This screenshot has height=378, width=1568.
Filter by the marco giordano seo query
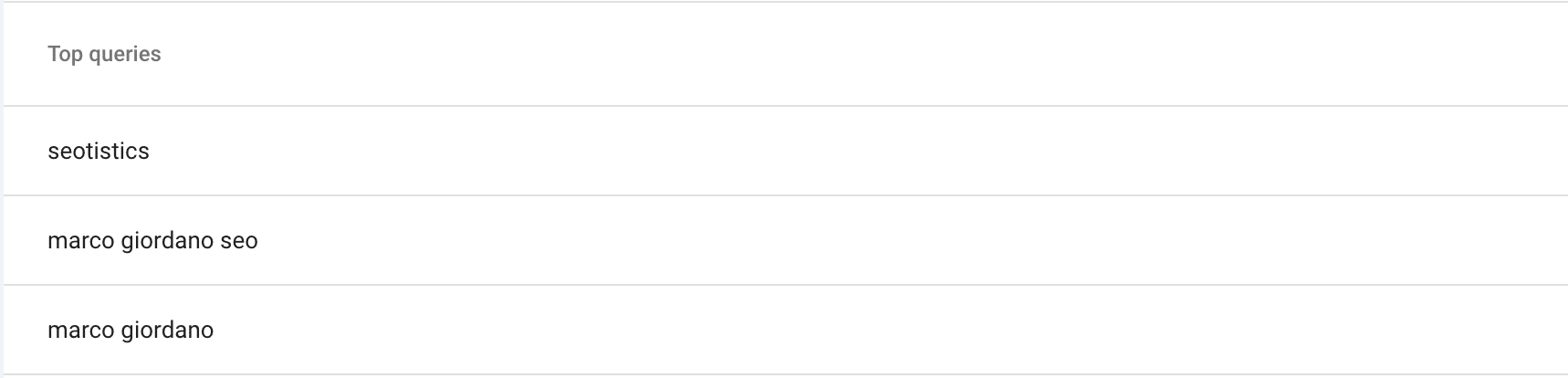pos(152,241)
